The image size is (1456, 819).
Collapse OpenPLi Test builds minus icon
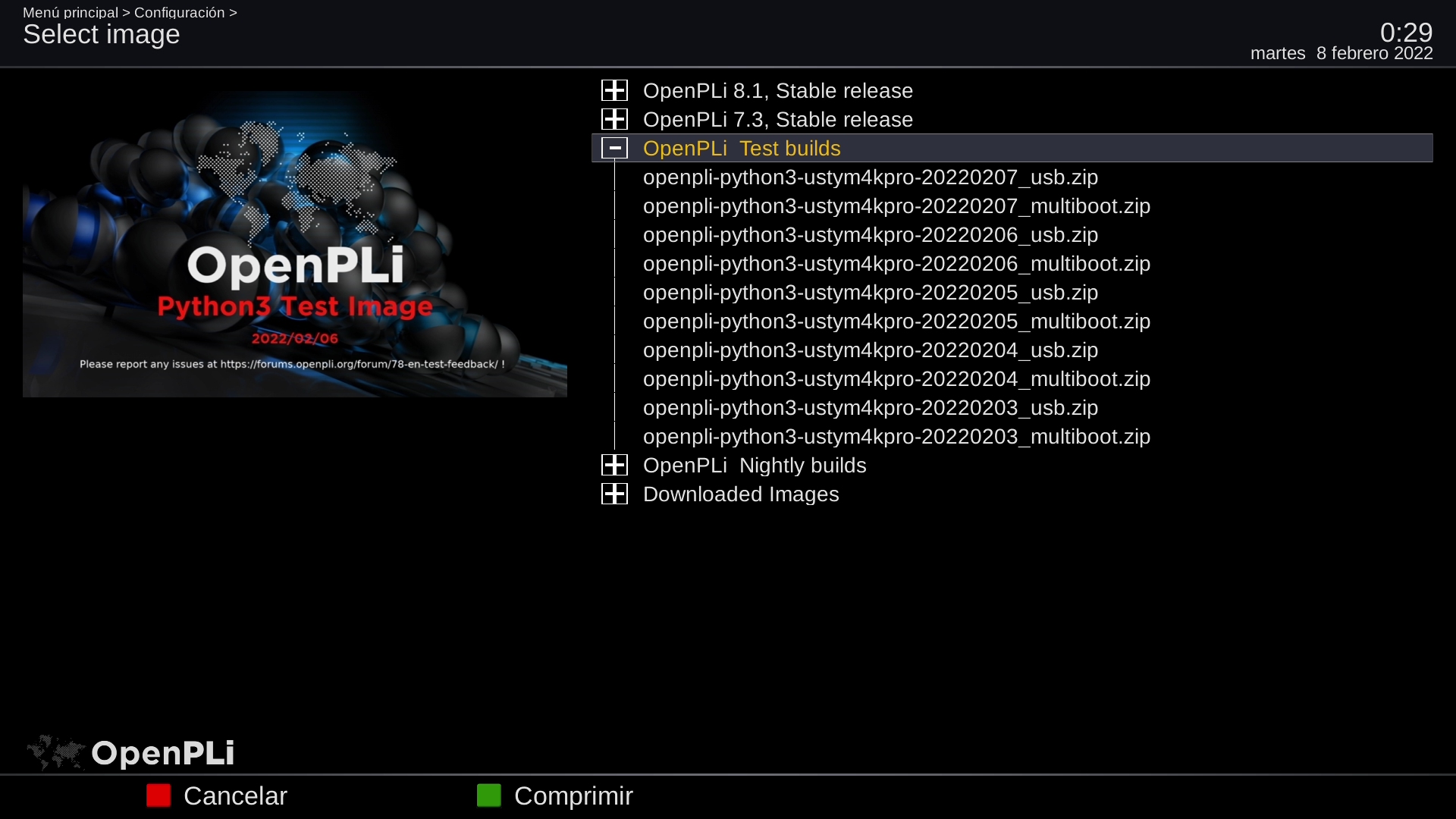(x=614, y=148)
